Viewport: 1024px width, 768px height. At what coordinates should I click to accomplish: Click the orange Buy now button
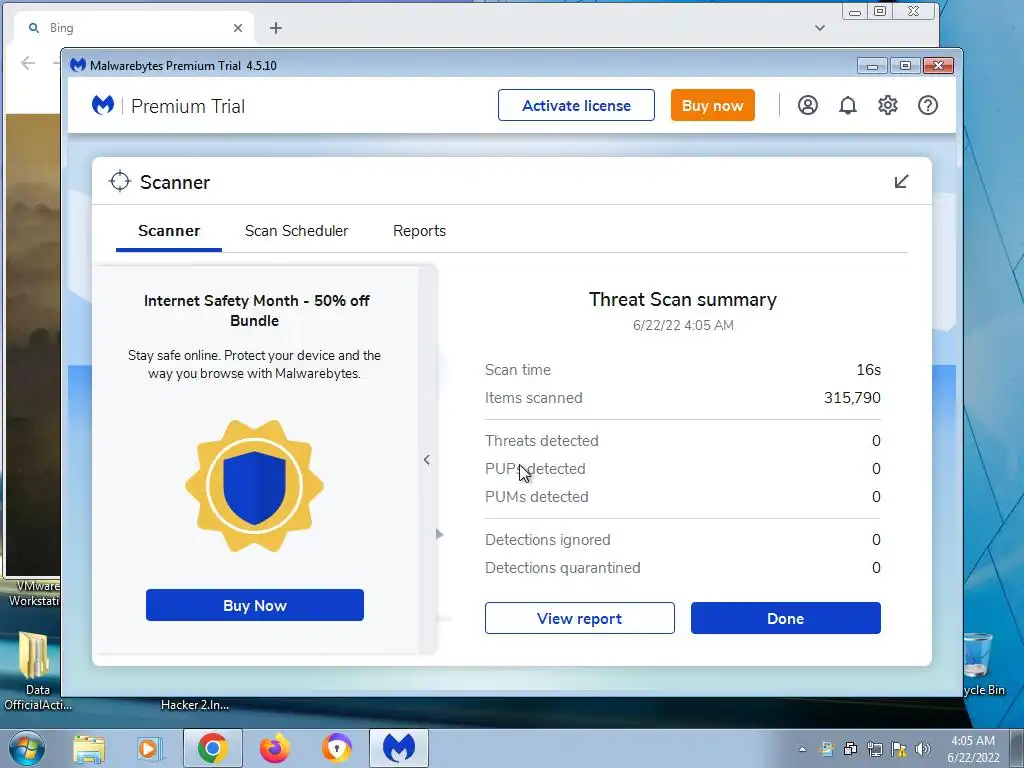pos(712,105)
